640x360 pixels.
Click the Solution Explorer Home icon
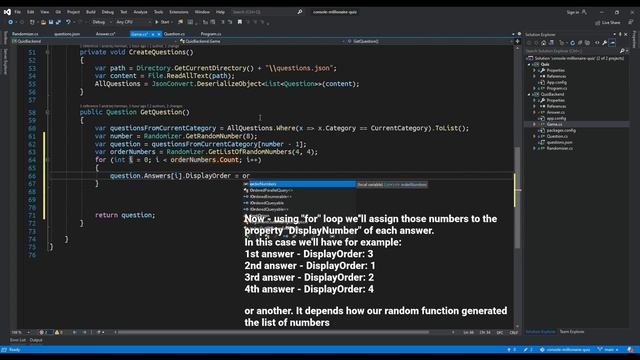543,42
